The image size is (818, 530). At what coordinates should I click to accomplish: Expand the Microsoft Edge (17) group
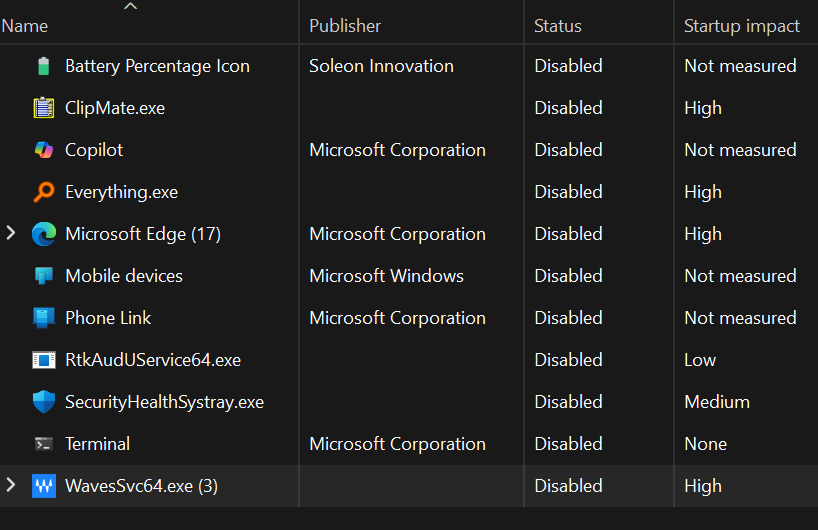(x=10, y=233)
